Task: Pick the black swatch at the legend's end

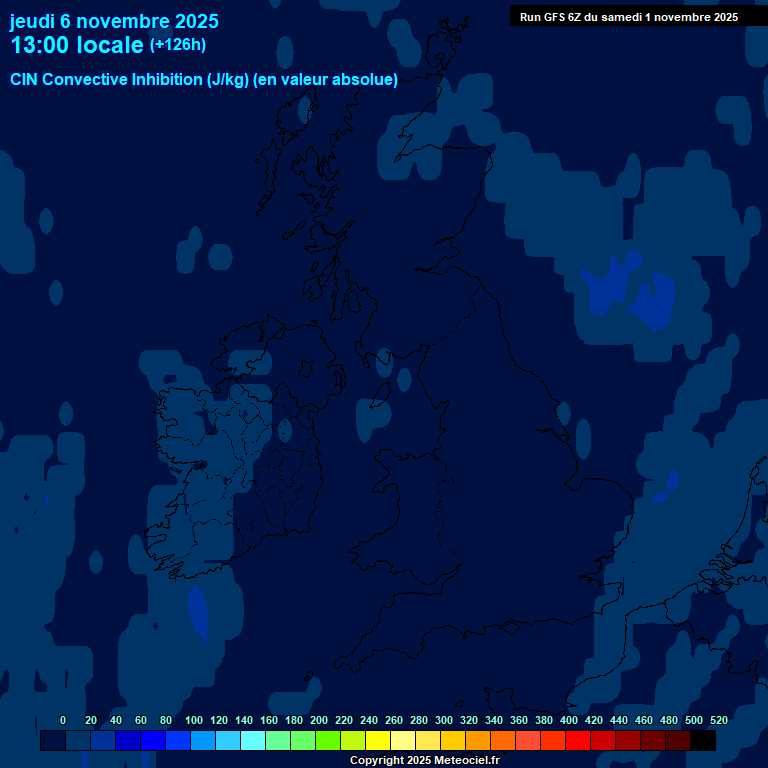Action: pos(703,741)
